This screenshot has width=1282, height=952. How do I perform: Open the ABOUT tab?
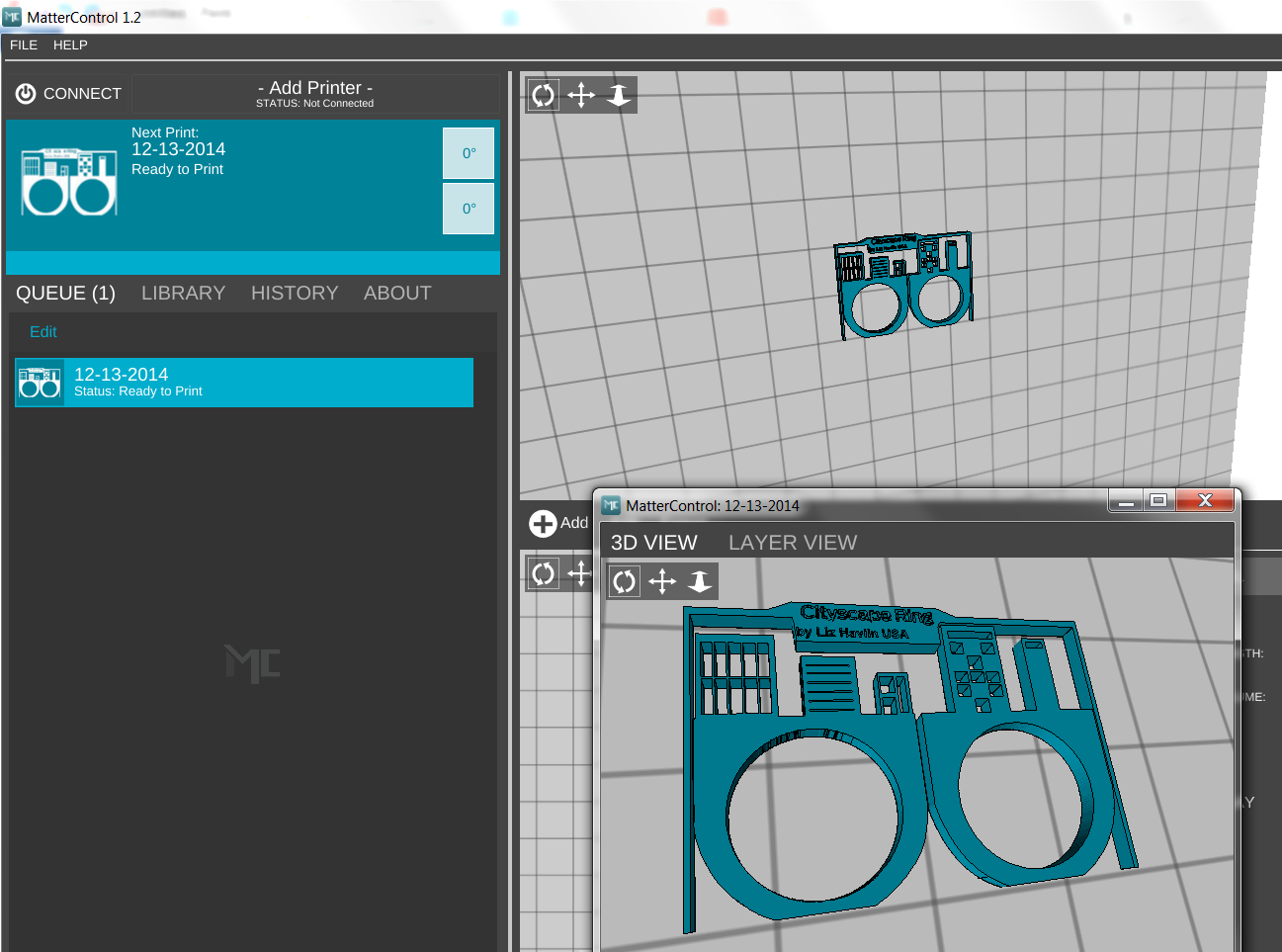click(x=397, y=293)
